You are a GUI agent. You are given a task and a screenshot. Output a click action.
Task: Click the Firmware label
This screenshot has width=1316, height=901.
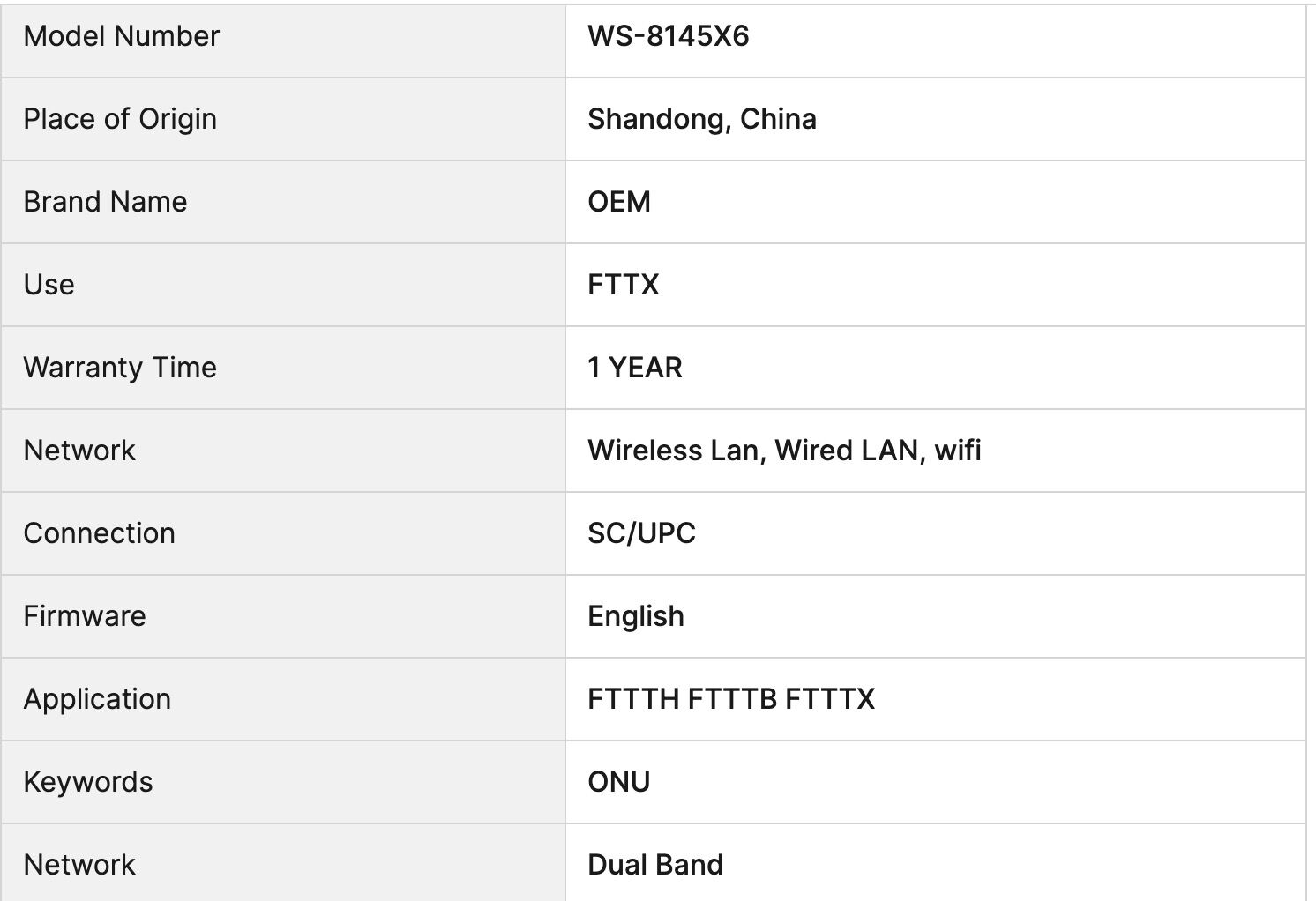point(85,616)
